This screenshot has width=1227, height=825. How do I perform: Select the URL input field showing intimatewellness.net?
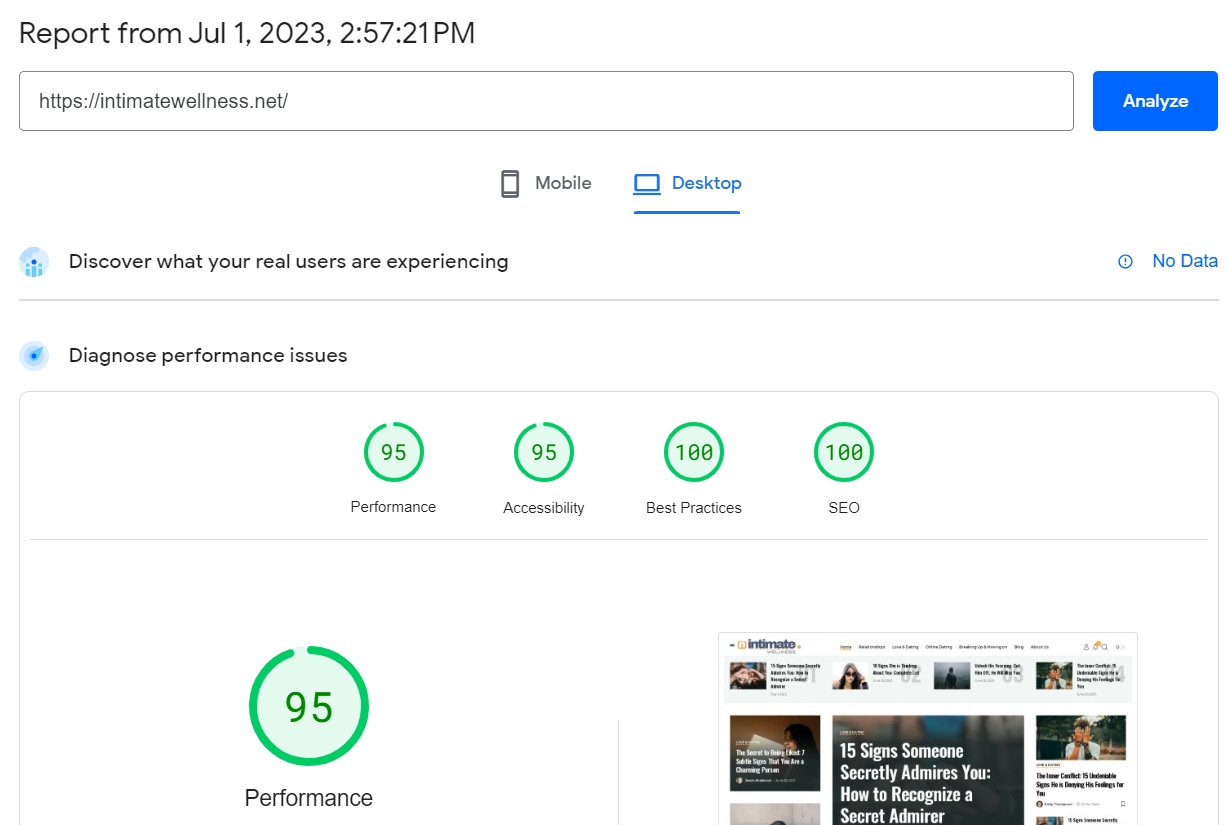[547, 100]
